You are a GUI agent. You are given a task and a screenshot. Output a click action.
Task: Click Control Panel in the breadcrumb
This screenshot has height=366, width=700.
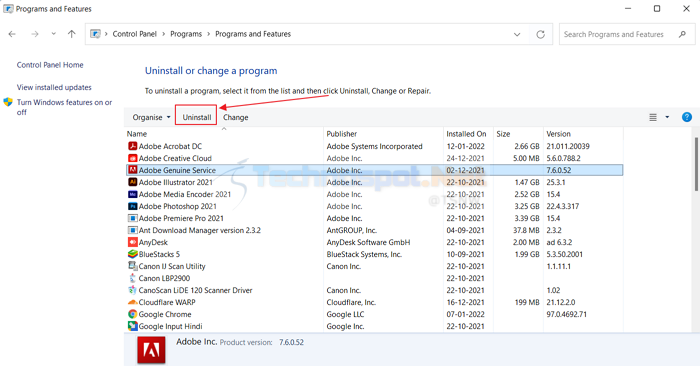134,34
